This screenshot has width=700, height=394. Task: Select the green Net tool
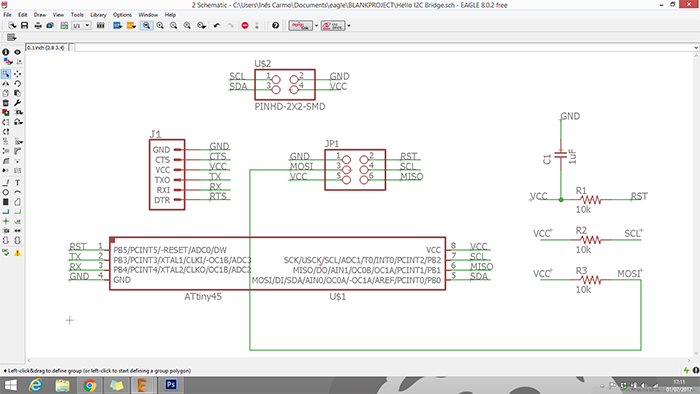coord(17,212)
